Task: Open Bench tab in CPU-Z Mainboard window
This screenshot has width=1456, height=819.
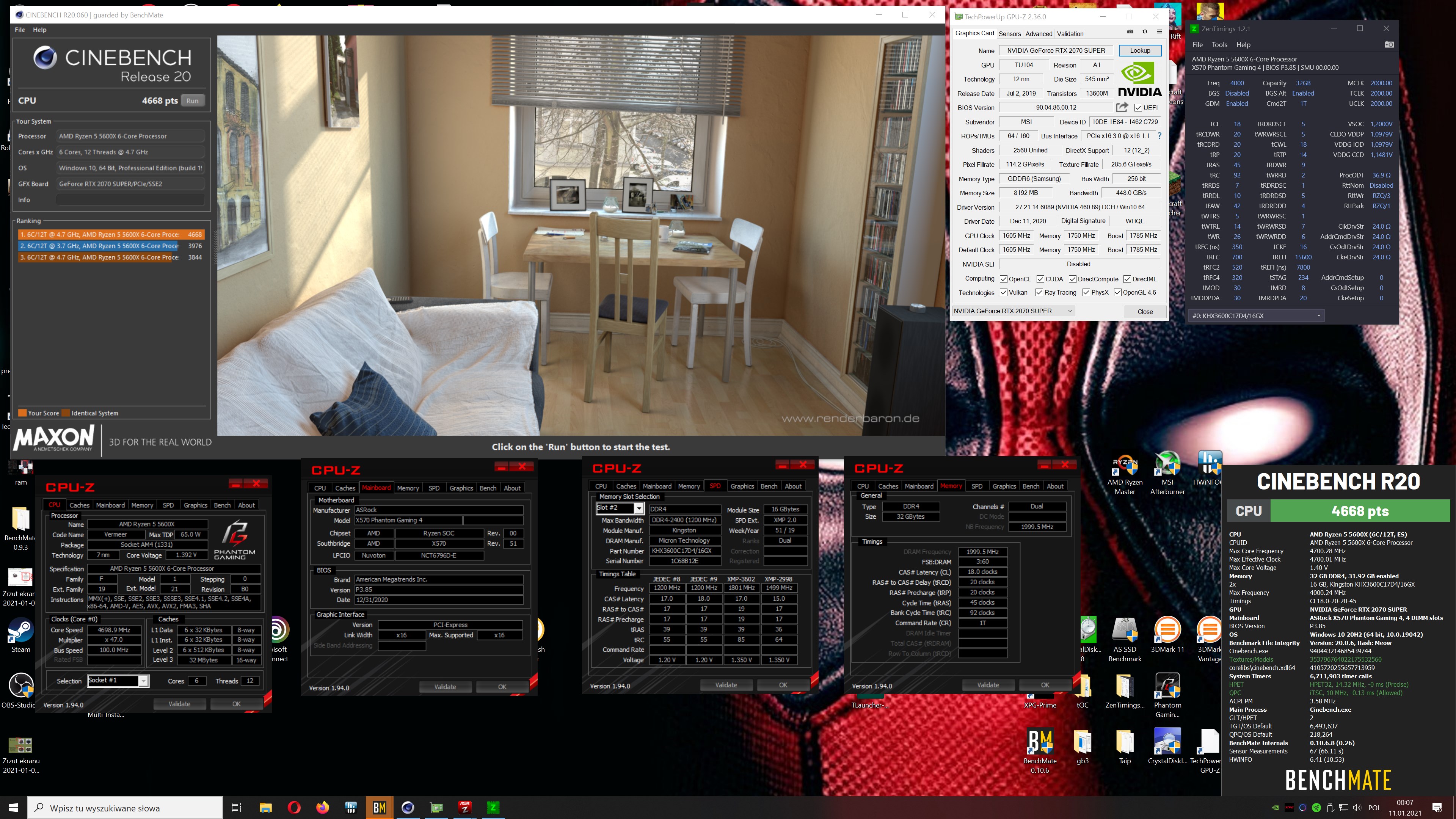Action: tap(488, 488)
